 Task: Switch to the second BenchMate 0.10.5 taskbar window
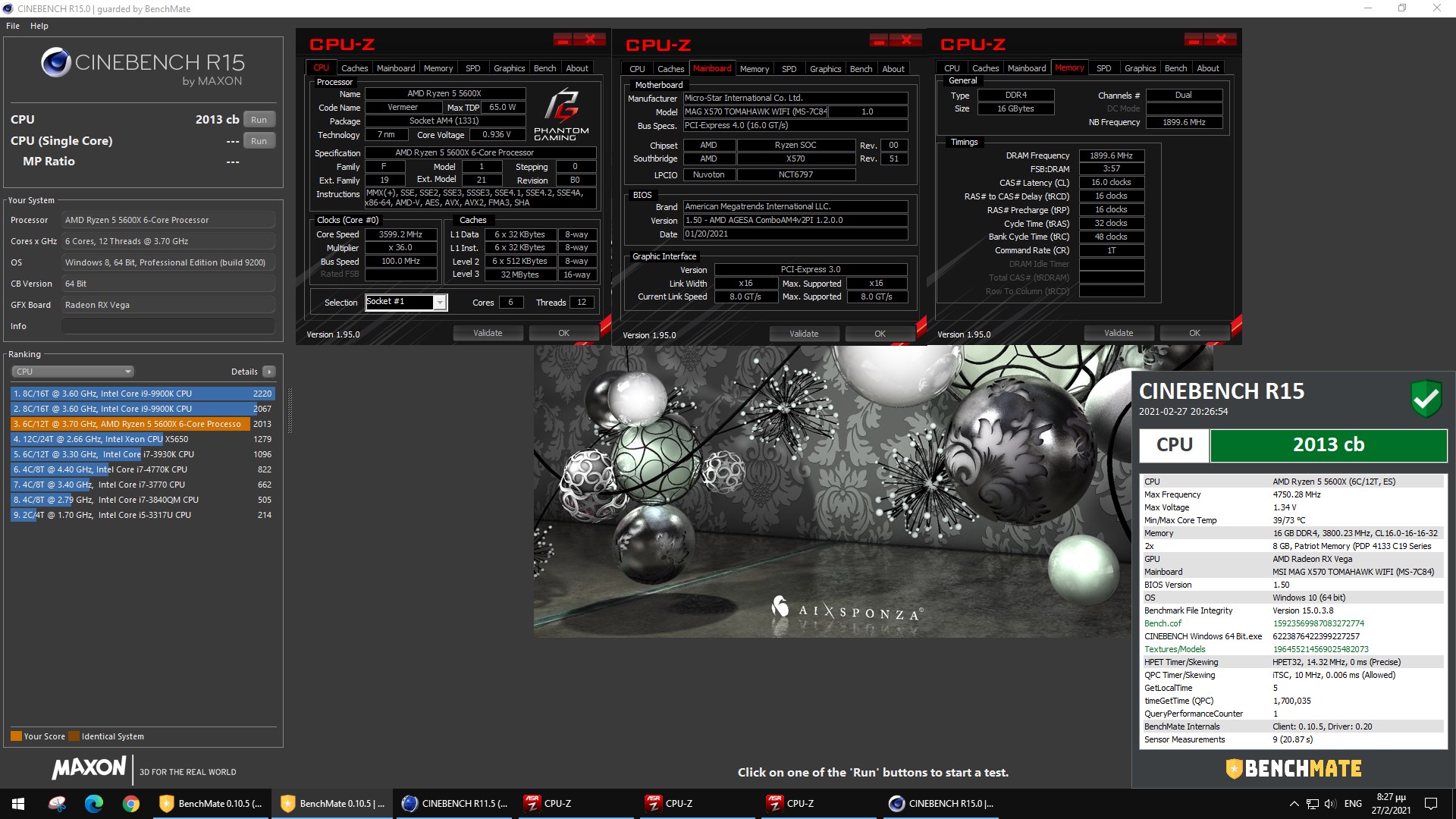[x=332, y=804]
